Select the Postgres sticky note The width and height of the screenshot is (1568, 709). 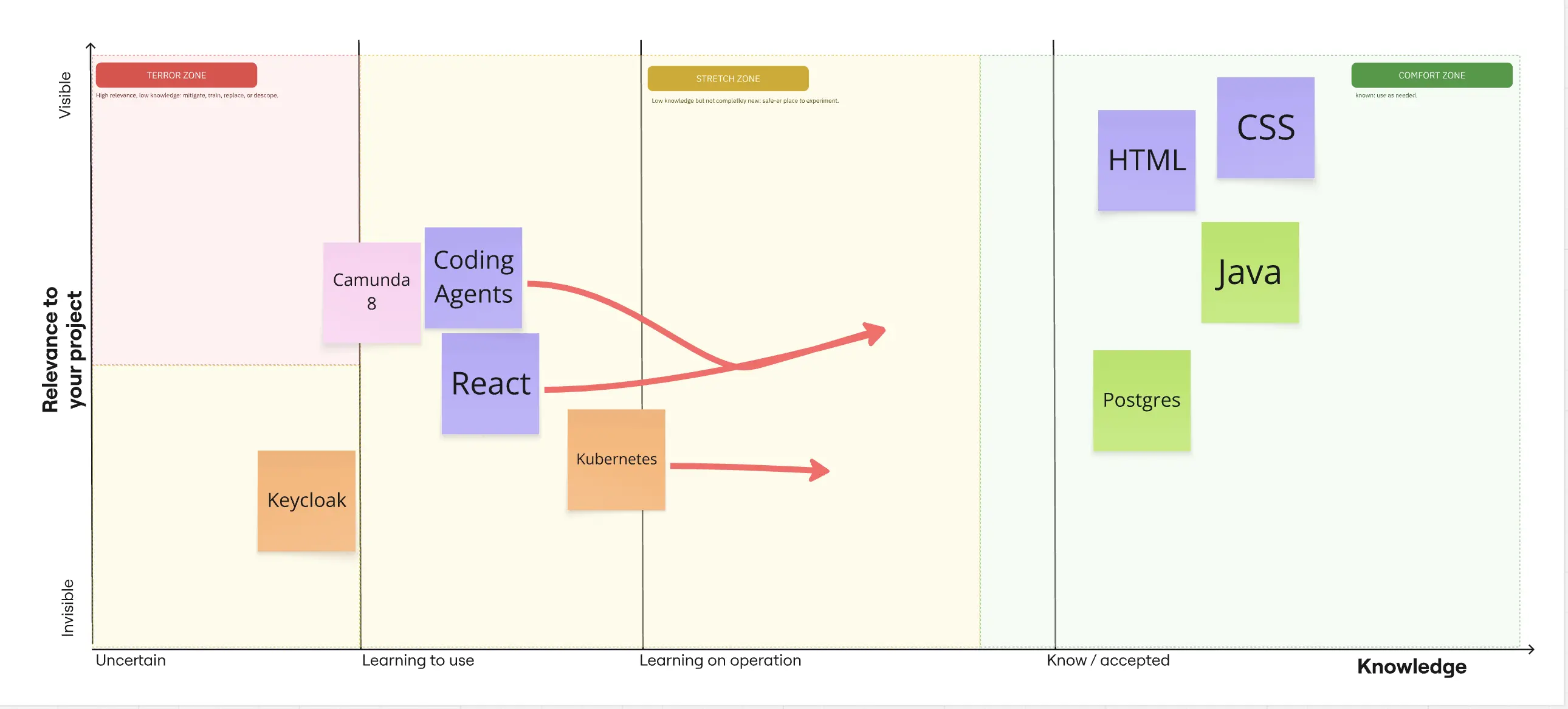pyautogui.click(x=1141, y=400)
